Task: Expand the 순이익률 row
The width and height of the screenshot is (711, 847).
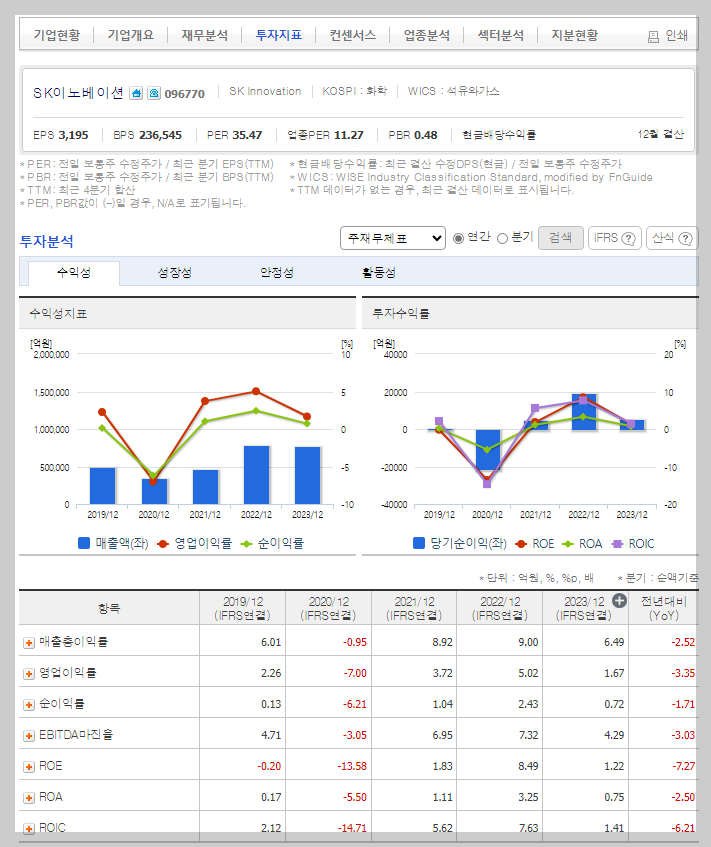Action: [x=29, y=705]
